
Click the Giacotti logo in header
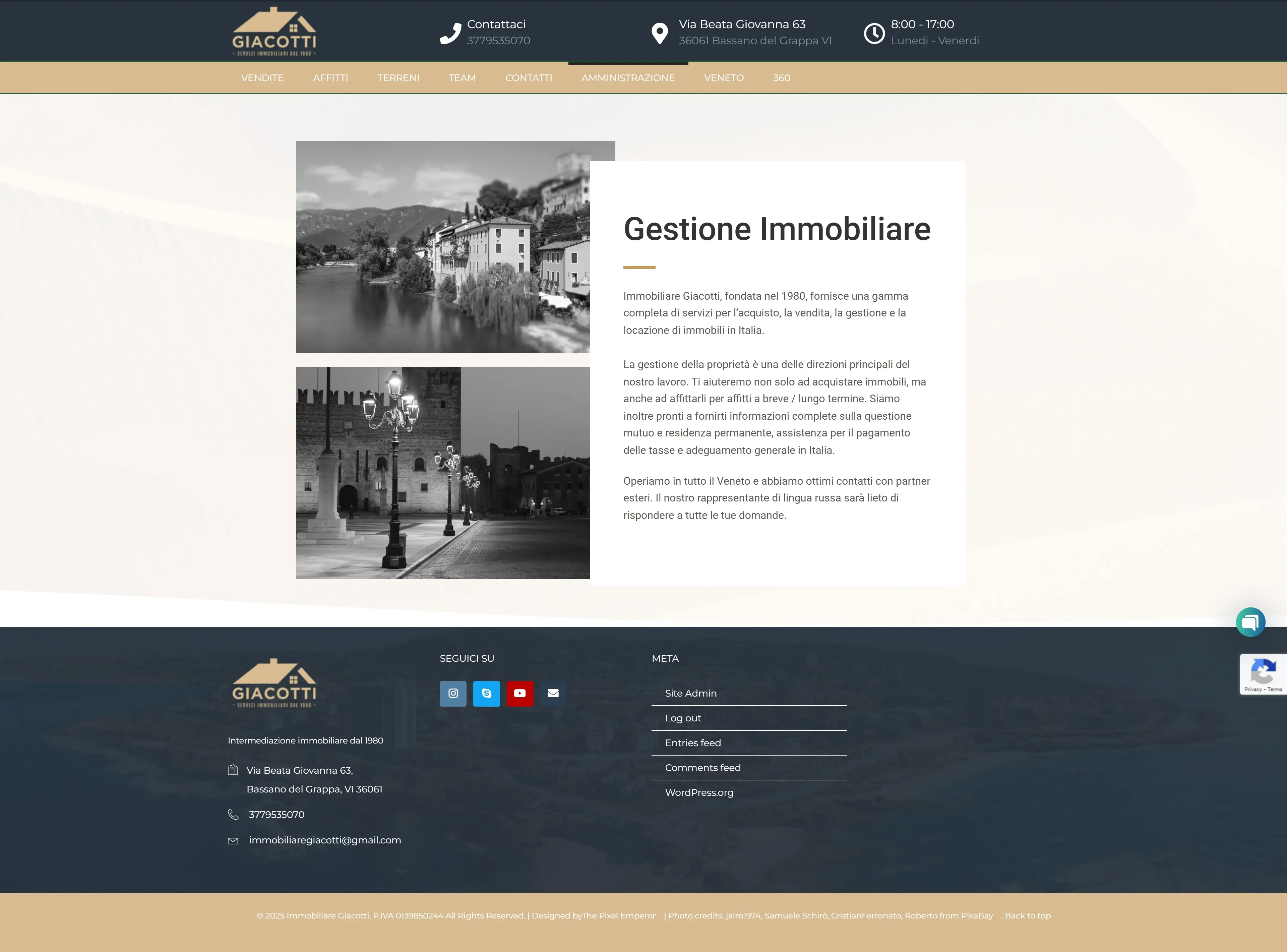[274, 32]
